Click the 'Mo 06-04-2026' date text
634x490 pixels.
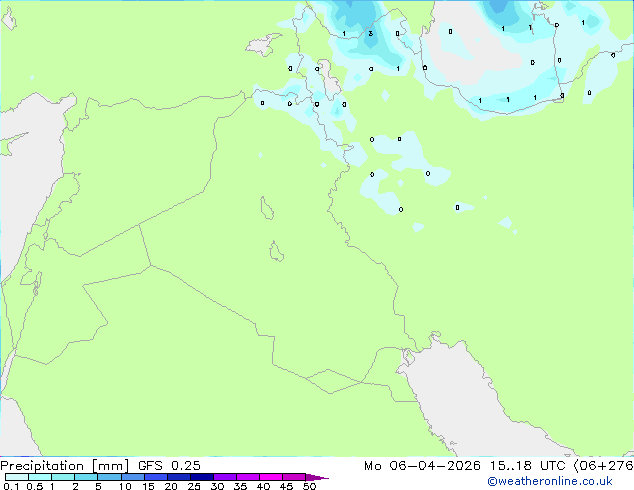(x=422, y=466)
